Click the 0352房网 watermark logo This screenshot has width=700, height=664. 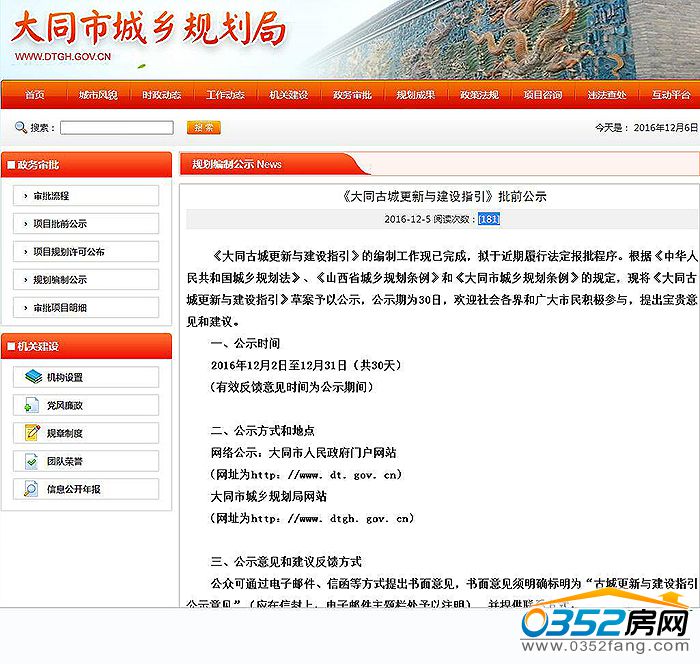(x=603, y=627)
